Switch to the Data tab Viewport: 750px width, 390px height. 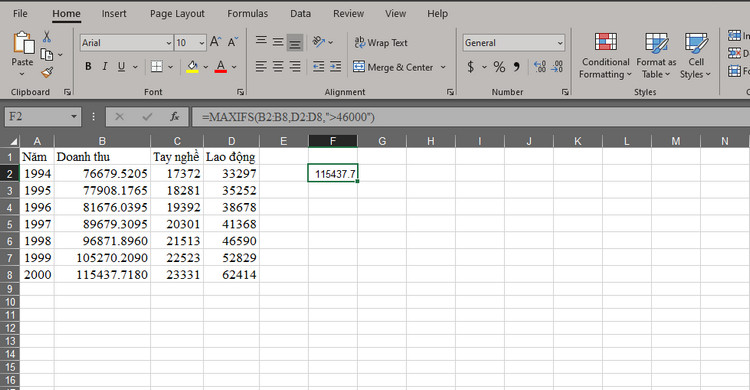300,13
